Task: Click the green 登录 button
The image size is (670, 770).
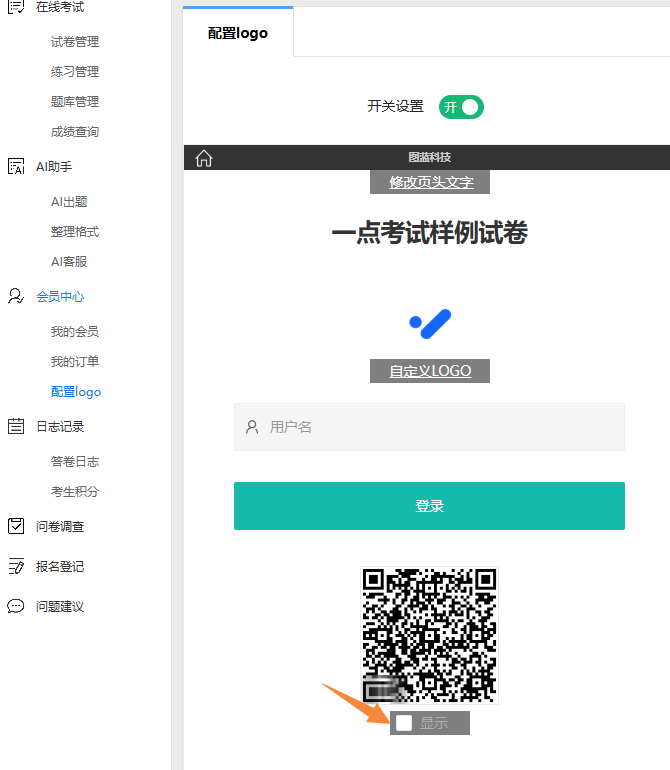Action: 429,506
